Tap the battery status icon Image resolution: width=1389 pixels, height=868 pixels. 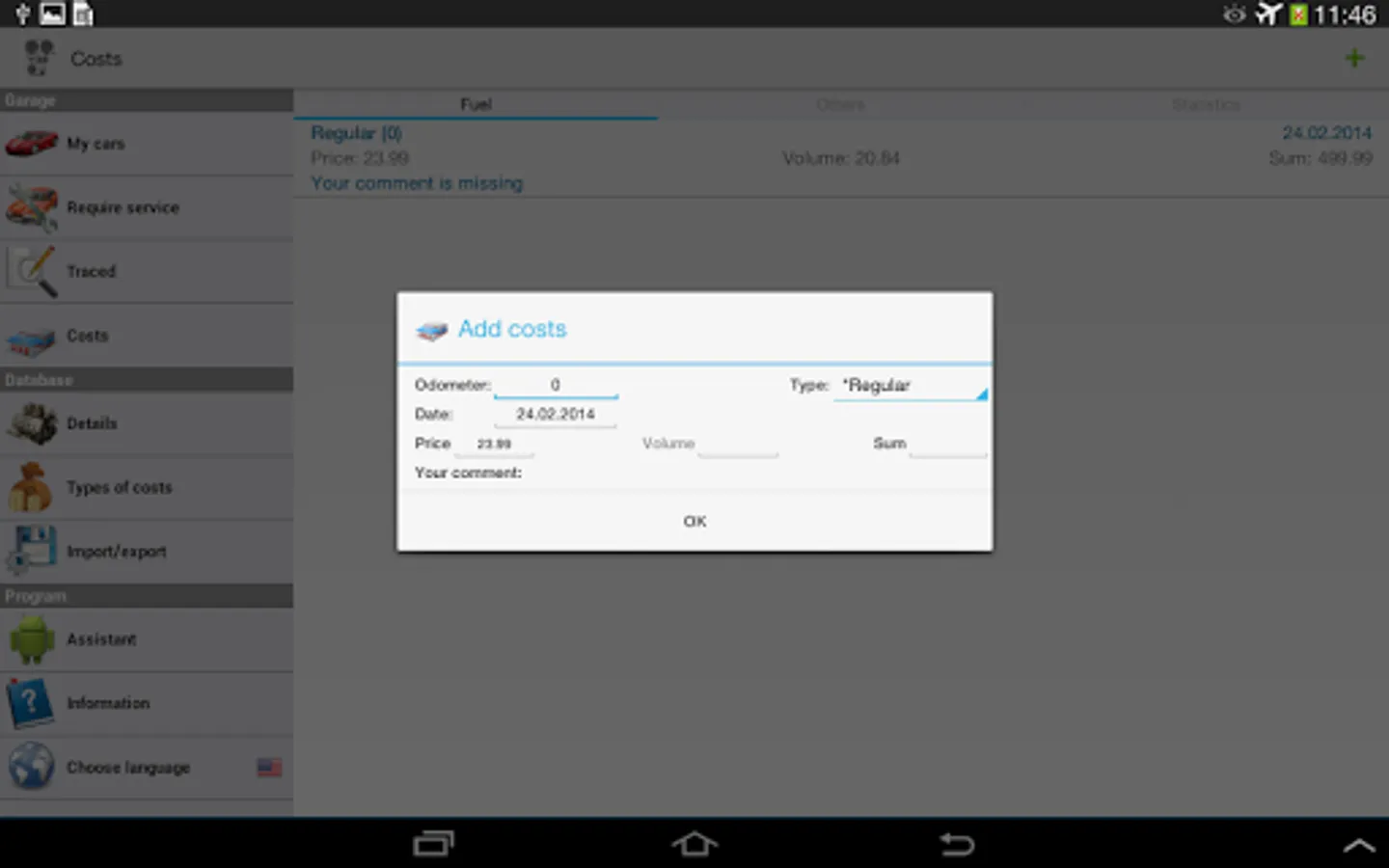click(x=1298, y=14)
